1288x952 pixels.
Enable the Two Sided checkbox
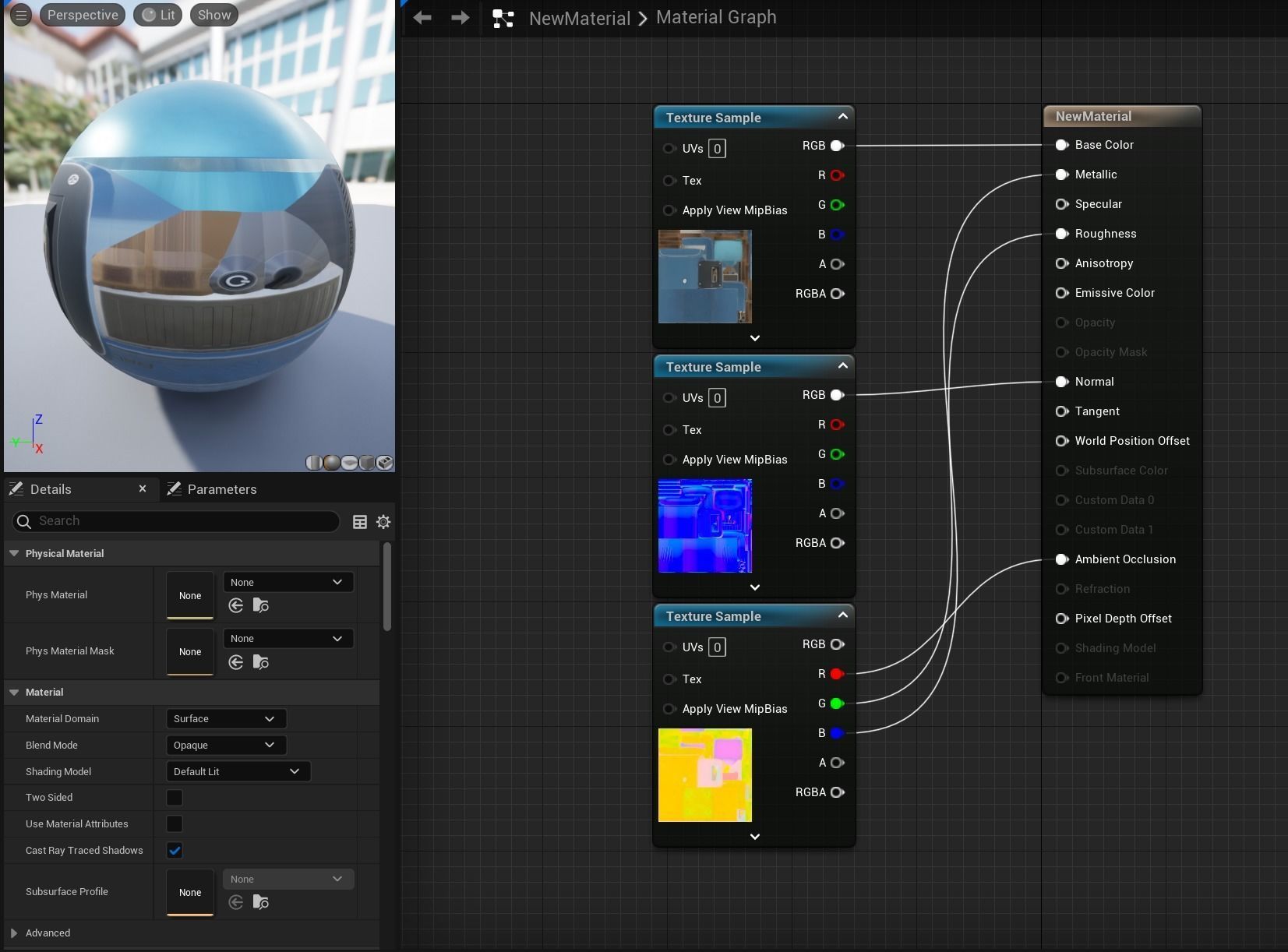pyautogui.click(x=175, y=798)
